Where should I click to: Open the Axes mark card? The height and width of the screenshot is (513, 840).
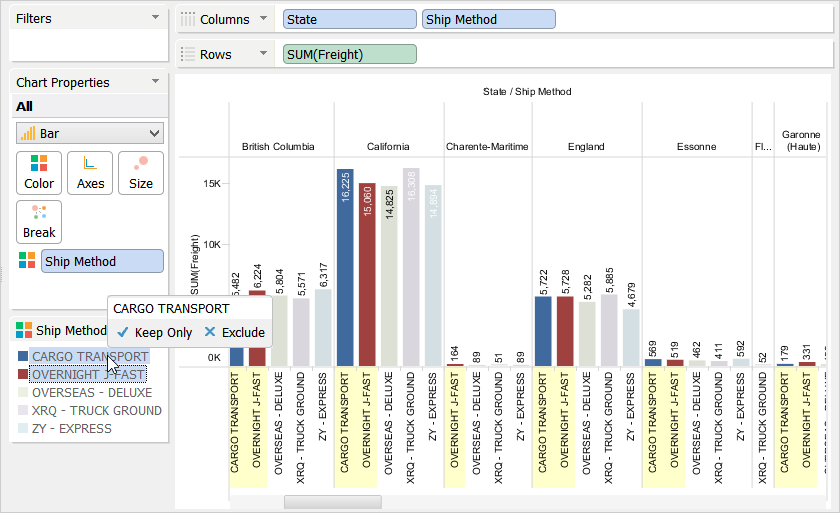(x=90, y=172)
